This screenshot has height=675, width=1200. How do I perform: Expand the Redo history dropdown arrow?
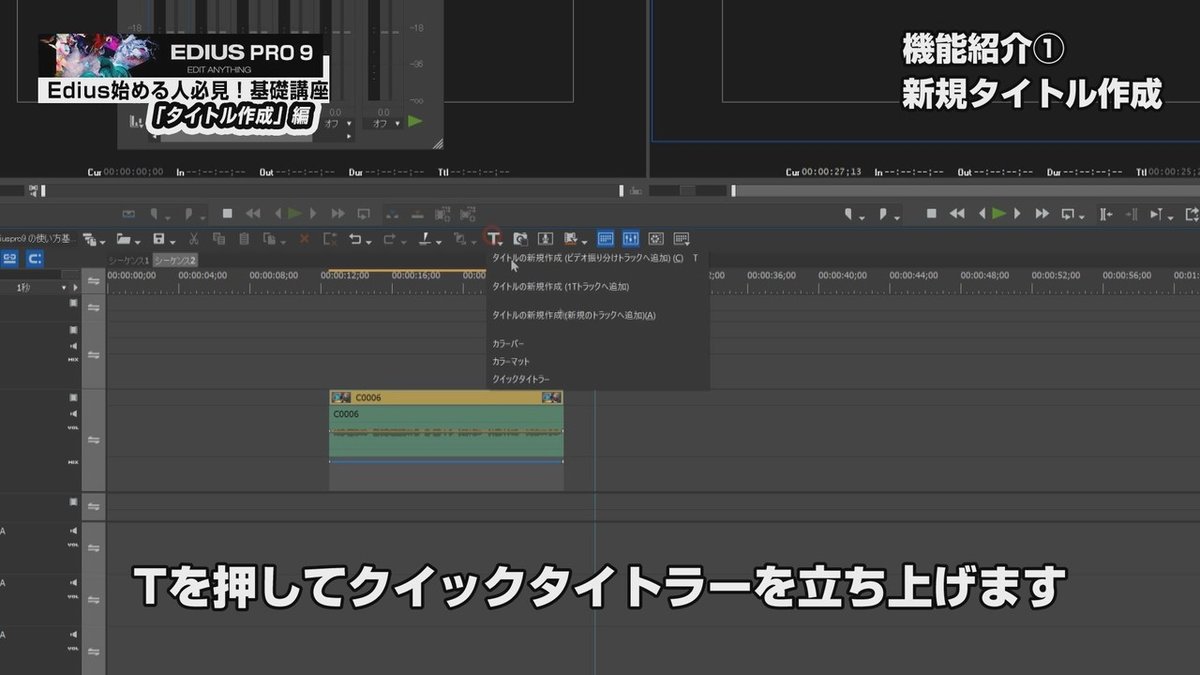point(404,241)
